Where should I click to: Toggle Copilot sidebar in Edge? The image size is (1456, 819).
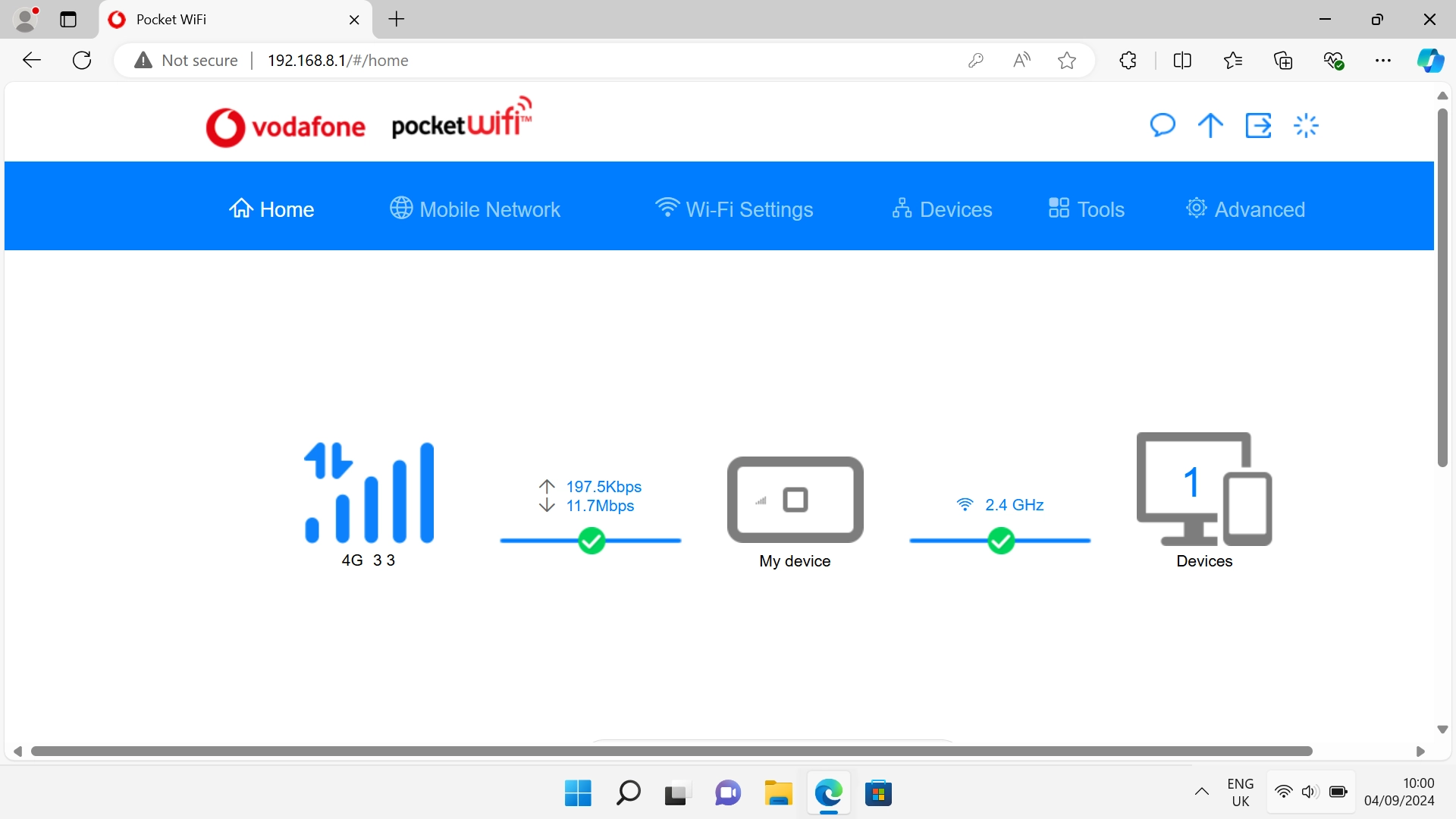click(x=1430, y=60)
